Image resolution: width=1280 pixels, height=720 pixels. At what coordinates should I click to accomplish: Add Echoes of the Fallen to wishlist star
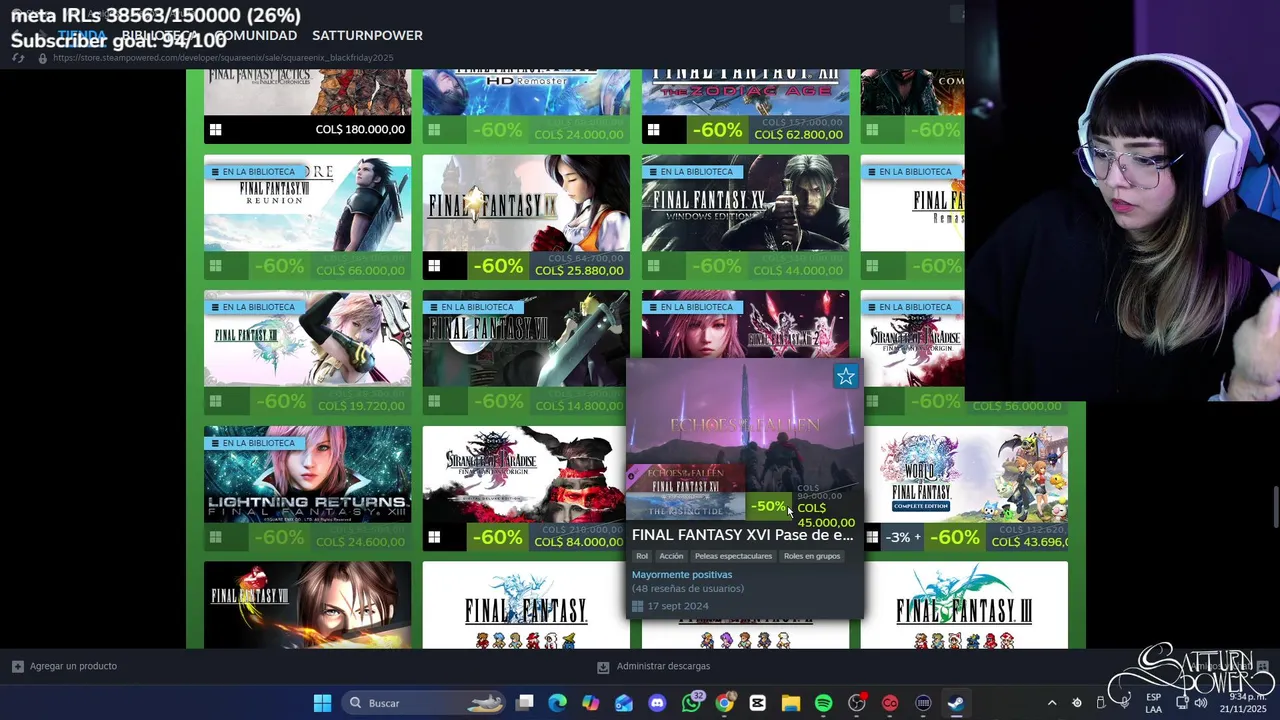pos(846,376)
